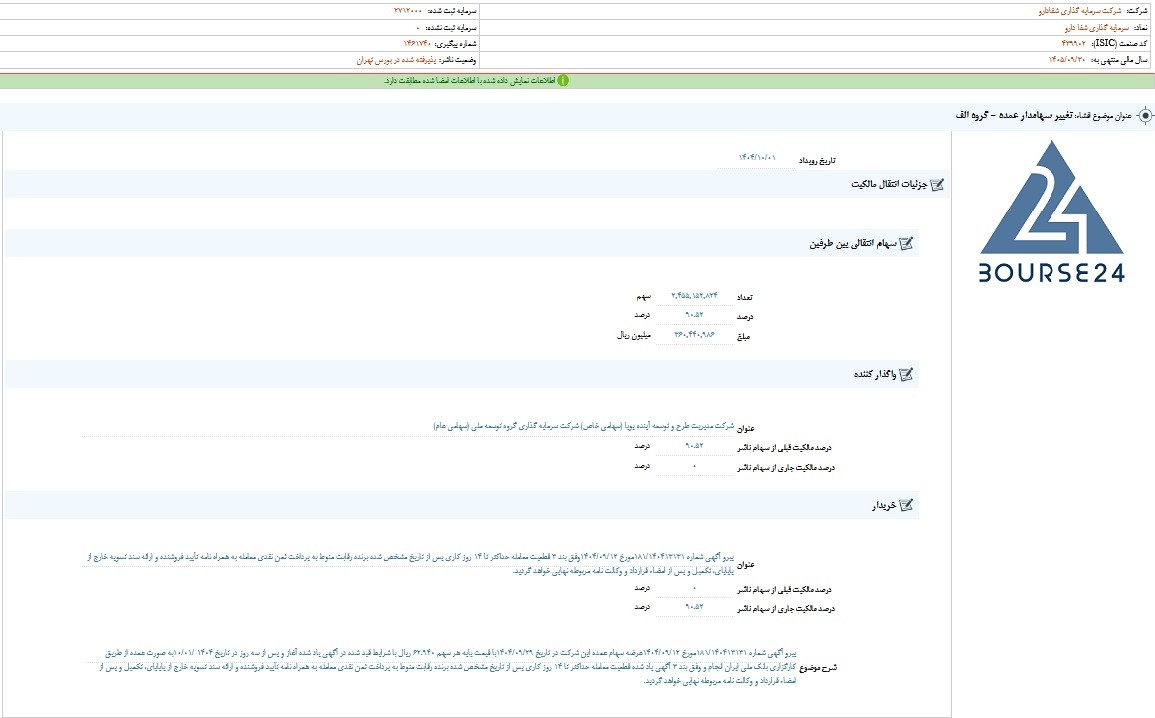Click the شرح موضوع label

point(818,668)
